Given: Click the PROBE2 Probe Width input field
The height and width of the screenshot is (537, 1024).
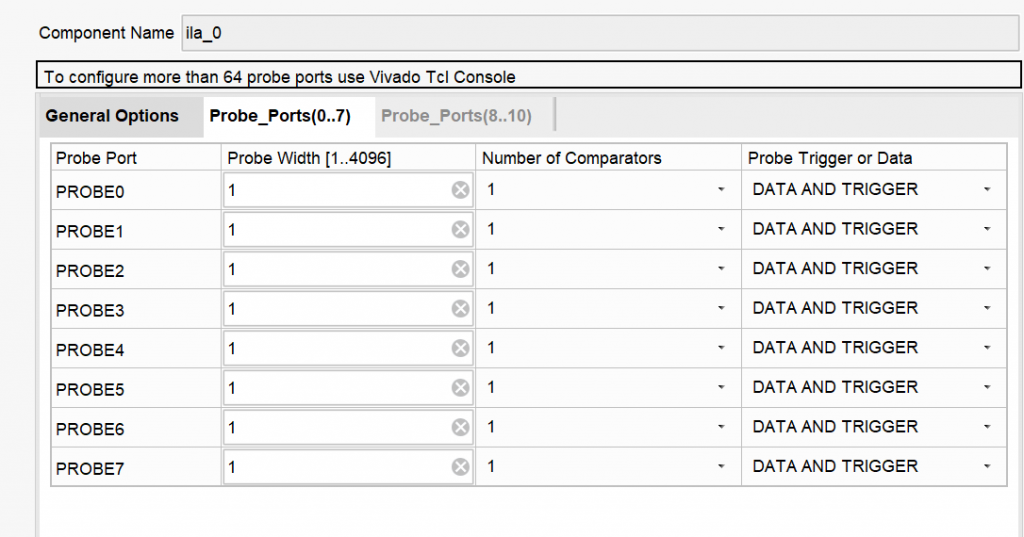Looking at the screenshot, I should click(x=335, y=269).
